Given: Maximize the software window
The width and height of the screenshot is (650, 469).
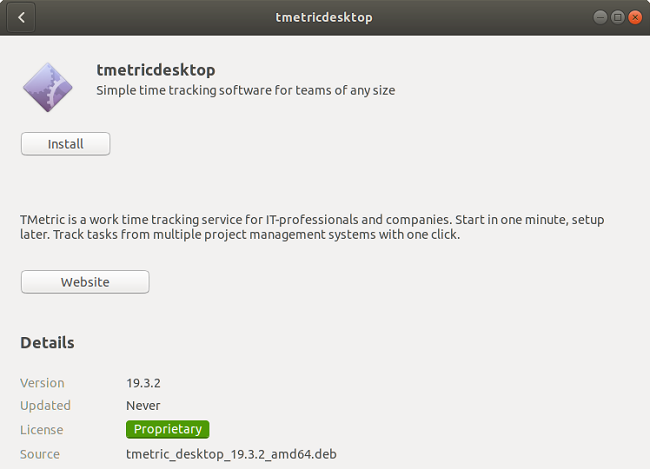Looking at the screenshot, I should [617, 17].
